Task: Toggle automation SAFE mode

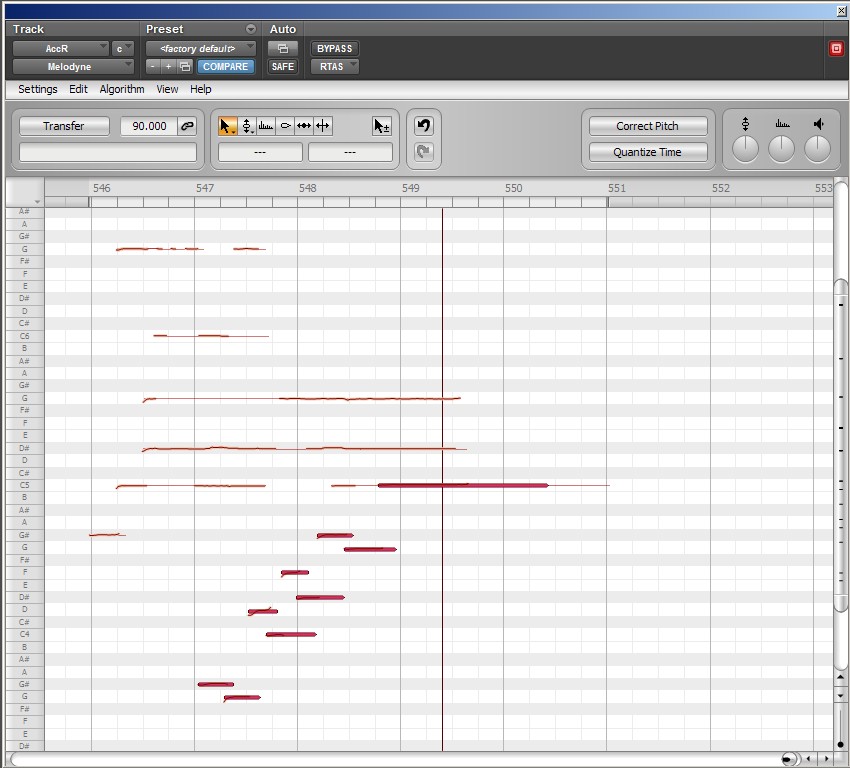Action: pos(283,67)
